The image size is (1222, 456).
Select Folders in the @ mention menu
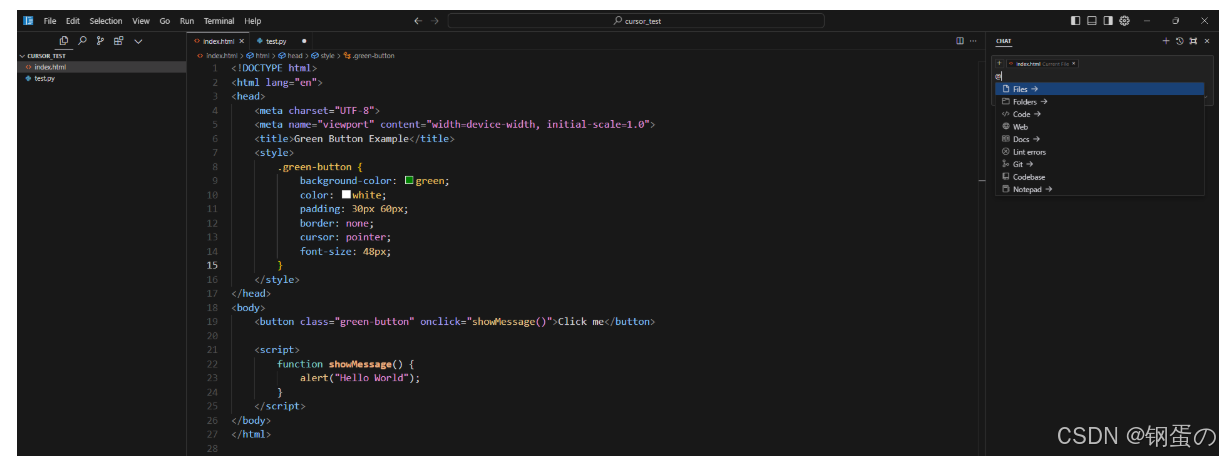[x=1099, y=102]
